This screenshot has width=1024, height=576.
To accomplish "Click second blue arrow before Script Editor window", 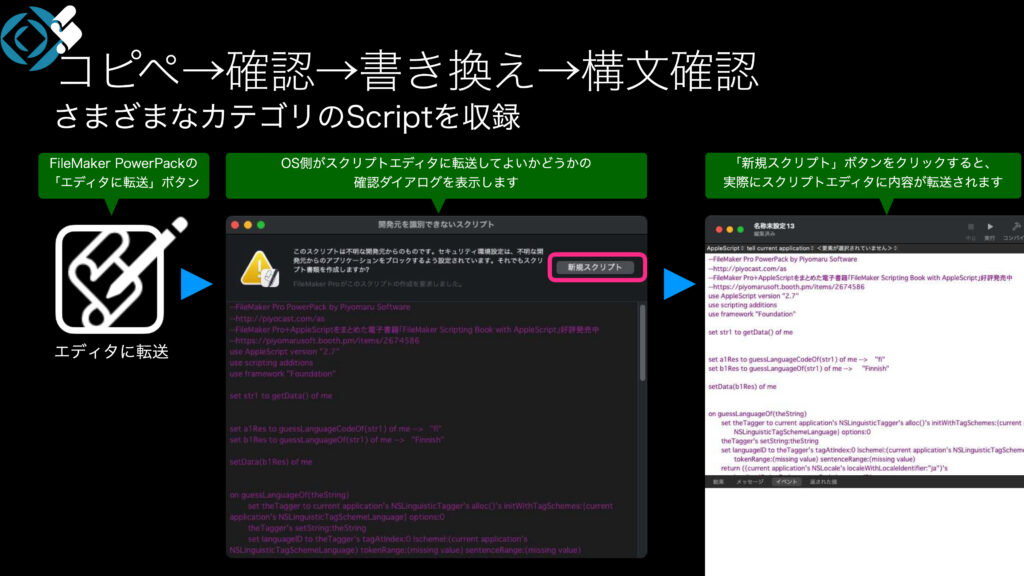I will (x=679, y=284).
